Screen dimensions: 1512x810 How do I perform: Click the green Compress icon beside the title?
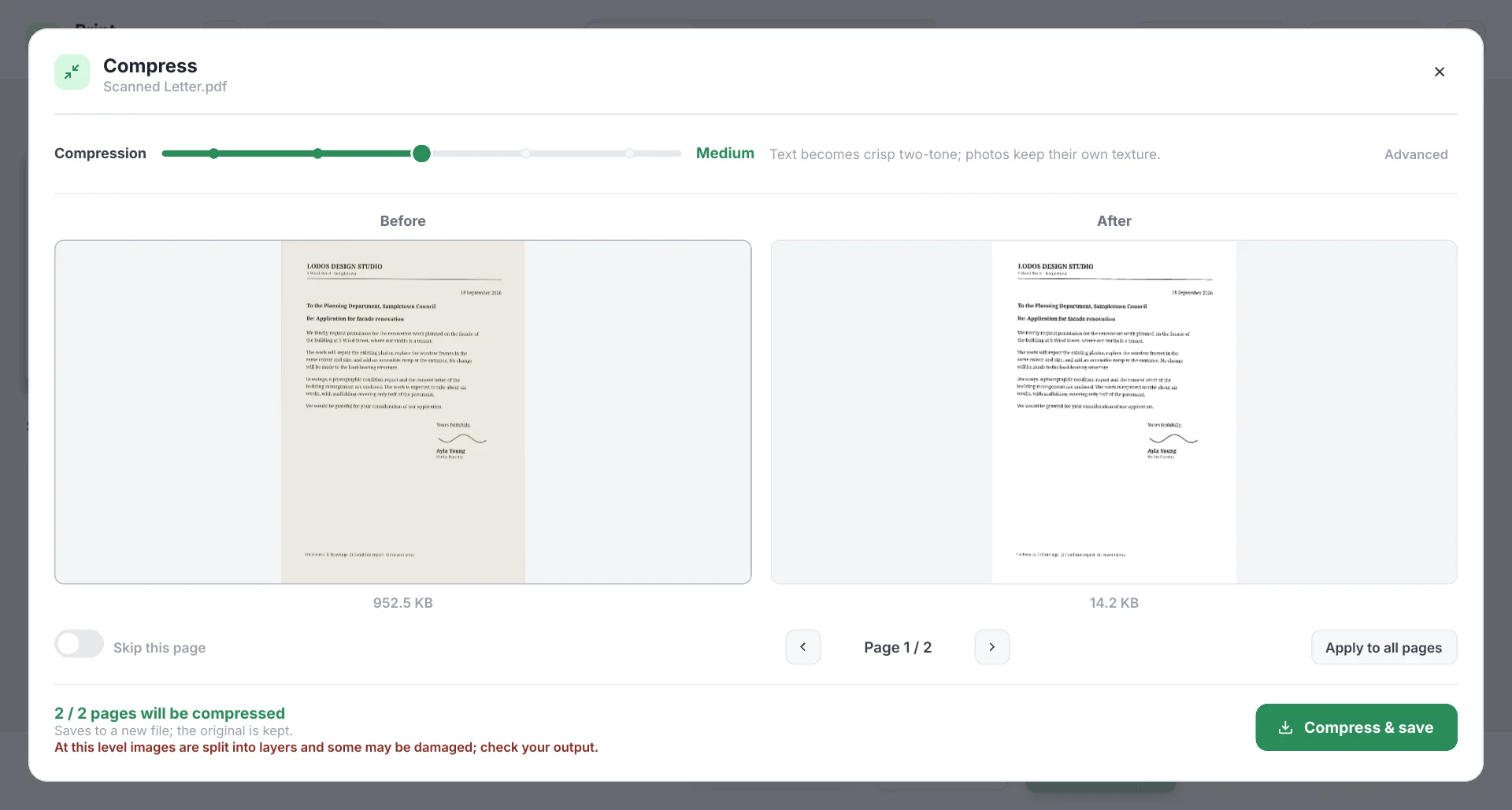72,72
